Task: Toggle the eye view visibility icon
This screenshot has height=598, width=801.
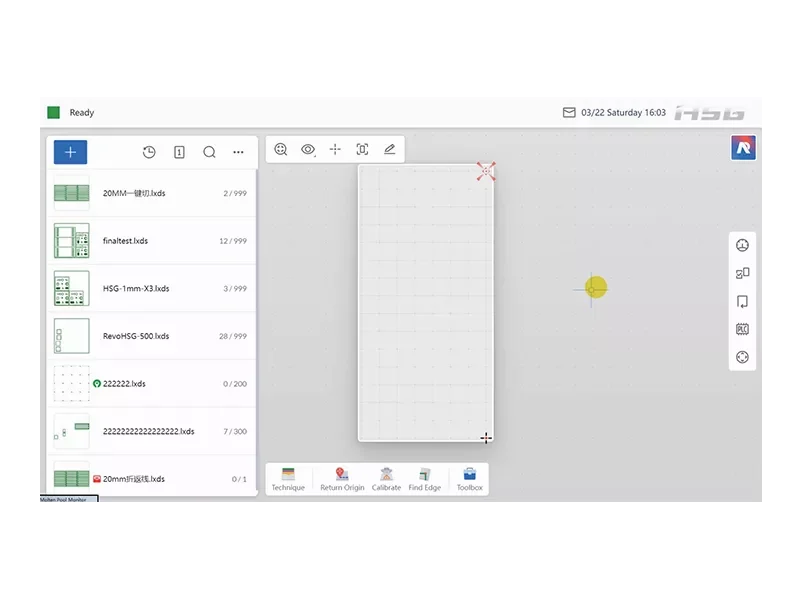Action: pos(308,149)
